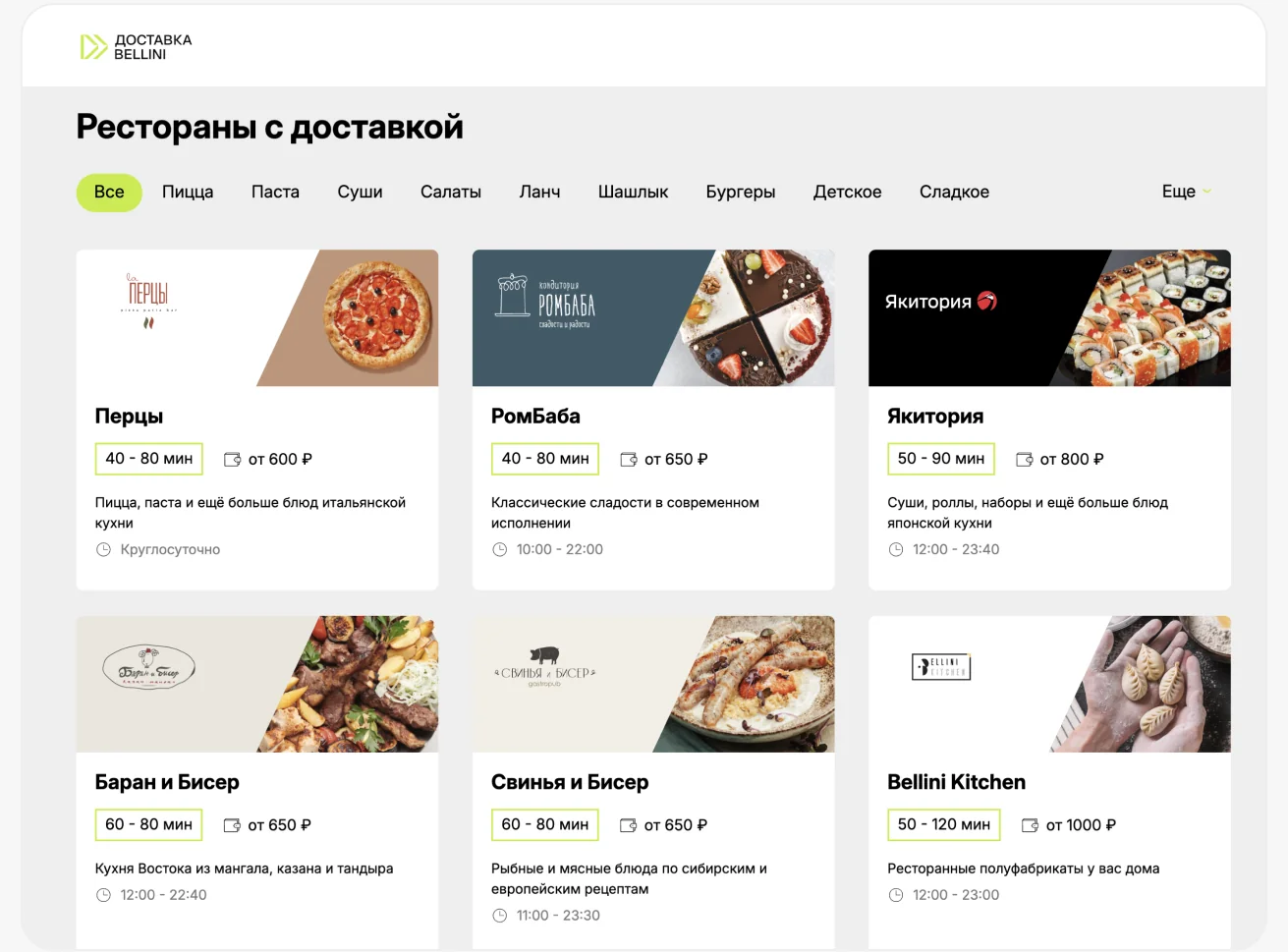
Task: Click the clock icon beside 12:00 - 23:40
Action: click(x=896, y=550)
